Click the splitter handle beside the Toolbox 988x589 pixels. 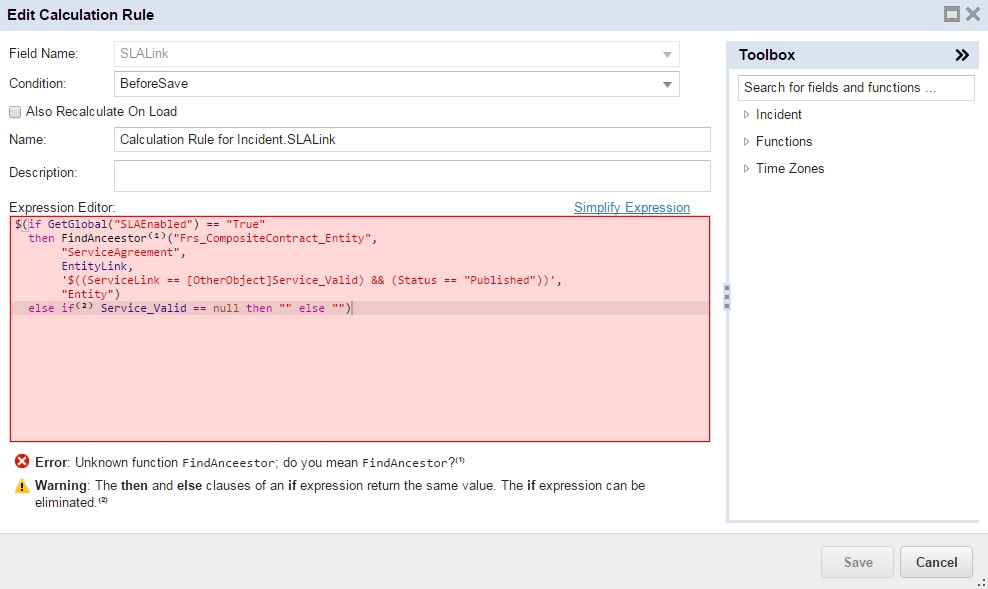[x=726, y=298]
